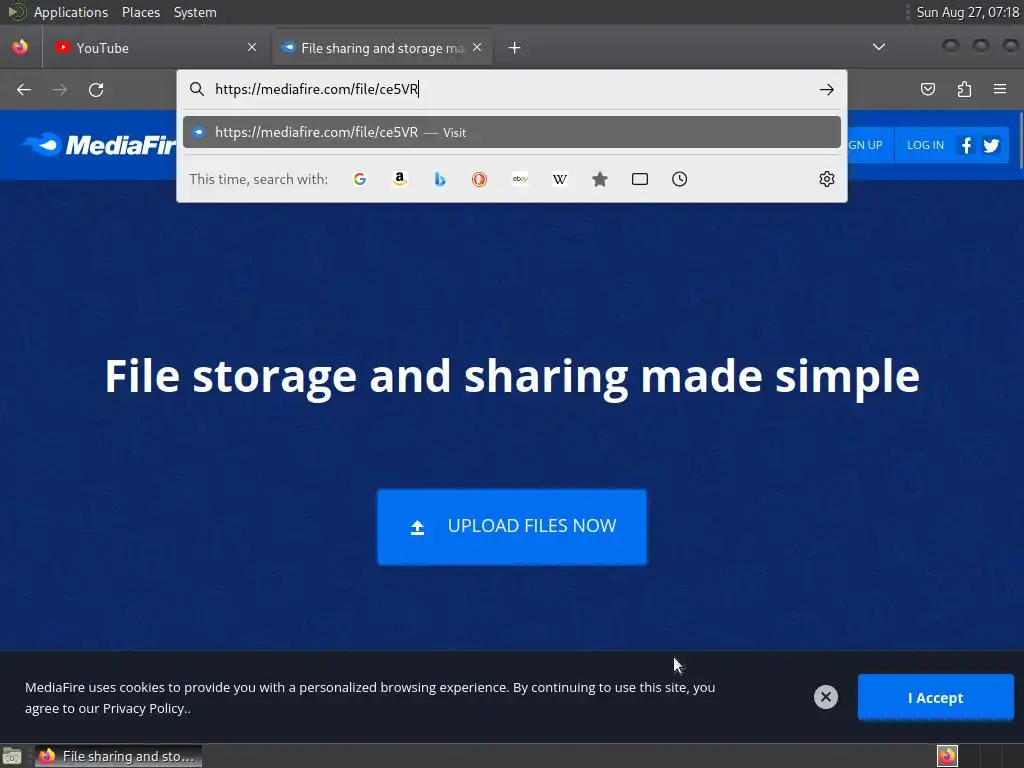
Task: Go back with the browser back arrow
Action: pyautogui.click(x=24, y=89)
